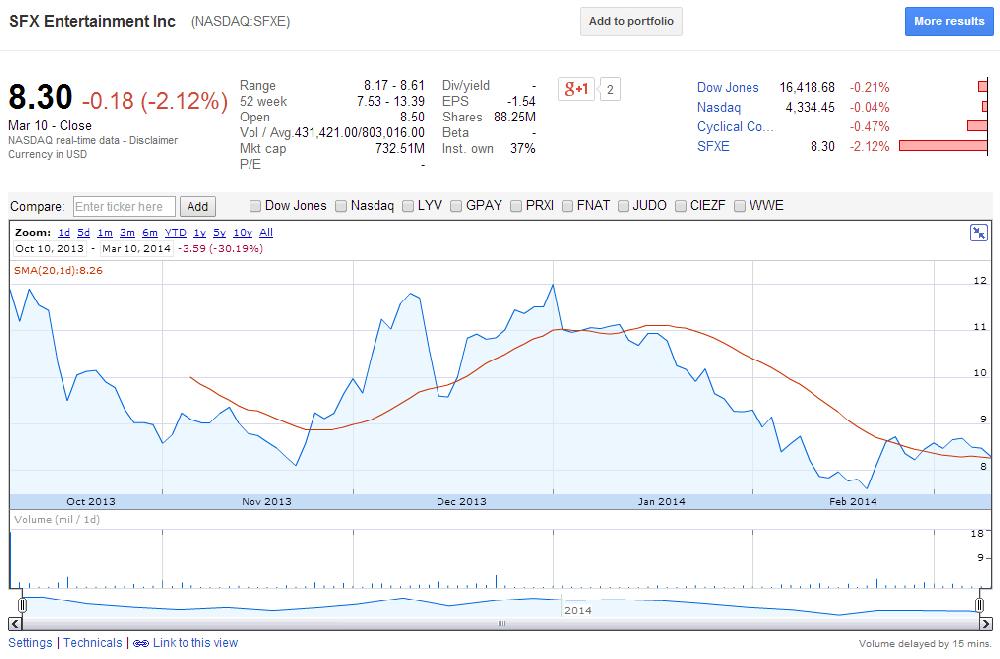
Task: Toggle the WWE comparison checkbox
Action: click(x=740, y=206)
